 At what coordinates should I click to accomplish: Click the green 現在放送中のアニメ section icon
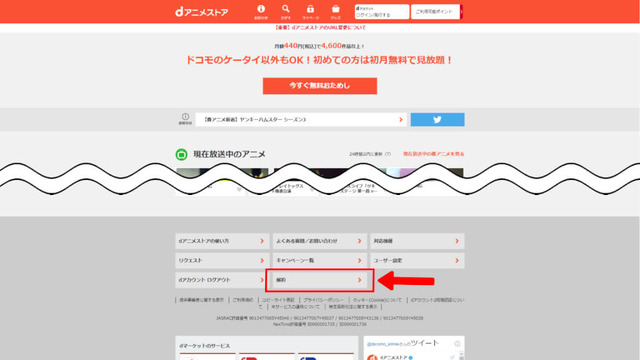(x=182, y=154)
